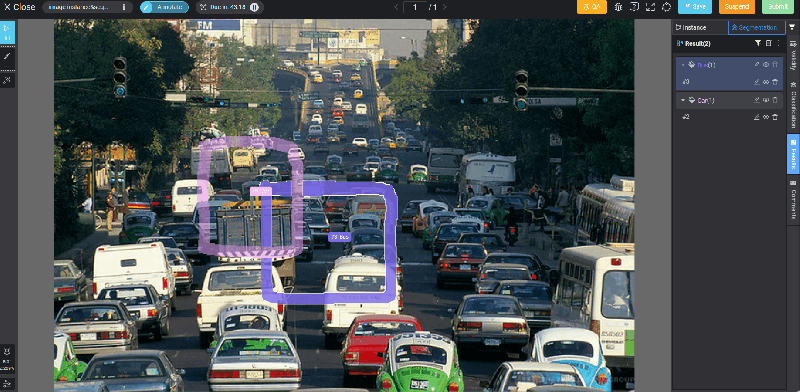Edit the annotation item #3
800x392 pixels.
click(757, 82)
